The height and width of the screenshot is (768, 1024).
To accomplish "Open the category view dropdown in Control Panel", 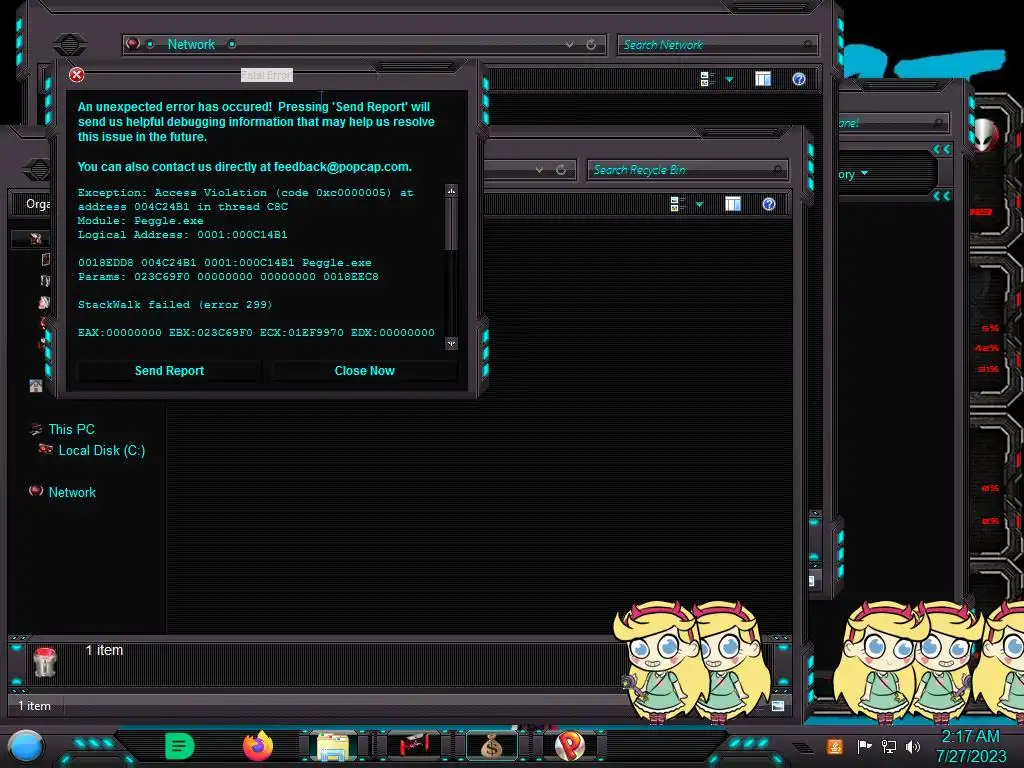I will pos(865,173).
